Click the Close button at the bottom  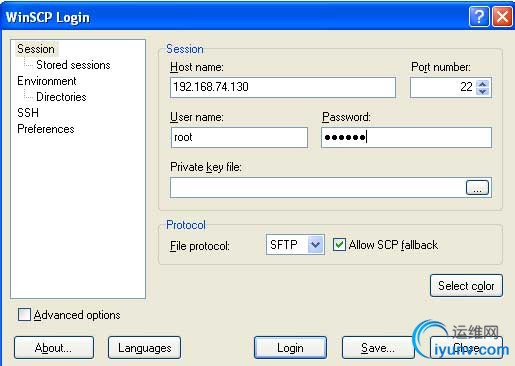(x=466, y=348)
